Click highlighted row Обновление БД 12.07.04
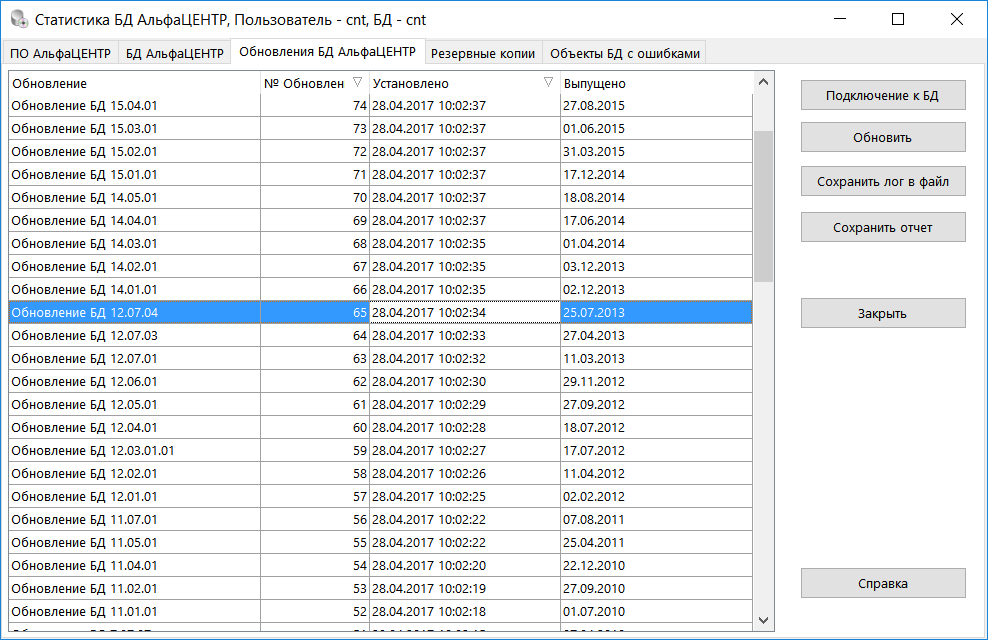The height and width of the screenshot is (640, 988). [381, 312]
